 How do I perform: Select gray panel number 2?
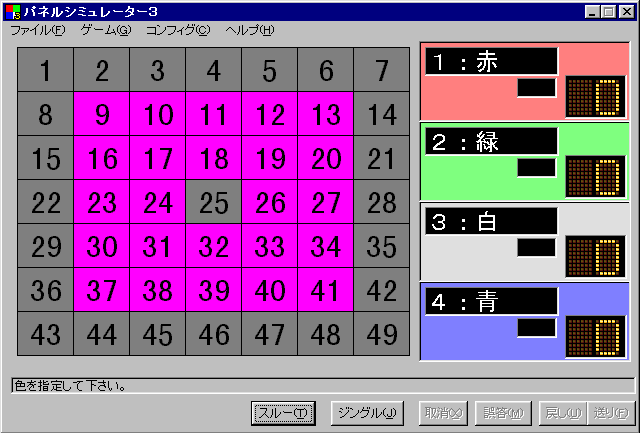click(x=102, y=69)
